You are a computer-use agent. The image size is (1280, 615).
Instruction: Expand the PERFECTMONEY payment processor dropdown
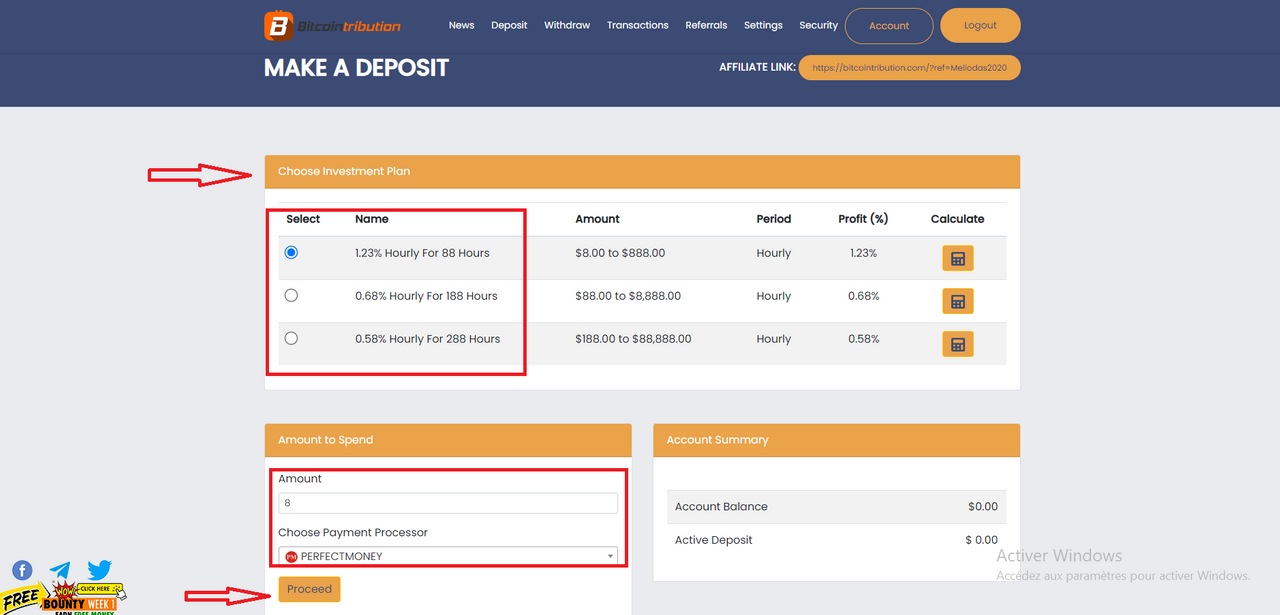(448, 556)
